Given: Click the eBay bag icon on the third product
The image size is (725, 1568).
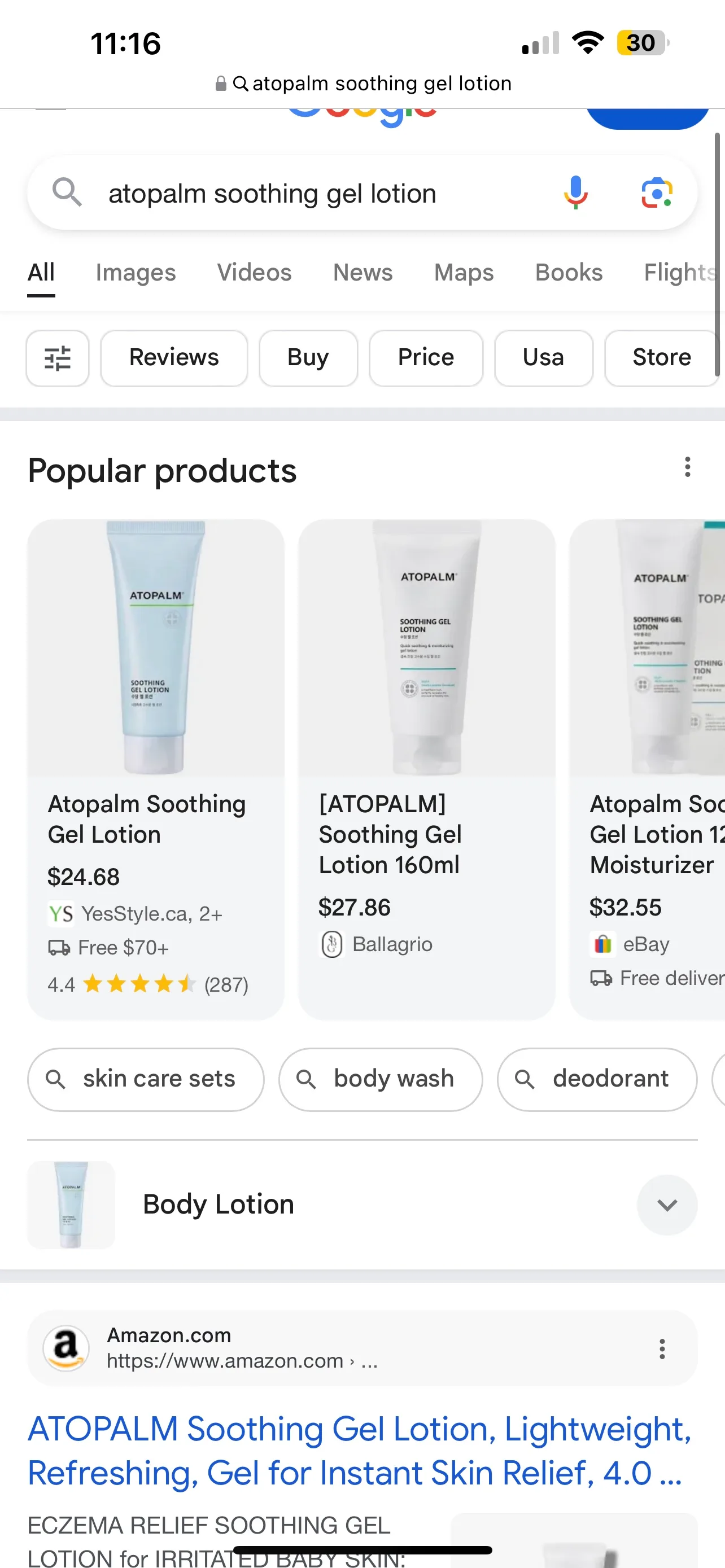Looking at the screenshot, I should click(x=602, y=944).
